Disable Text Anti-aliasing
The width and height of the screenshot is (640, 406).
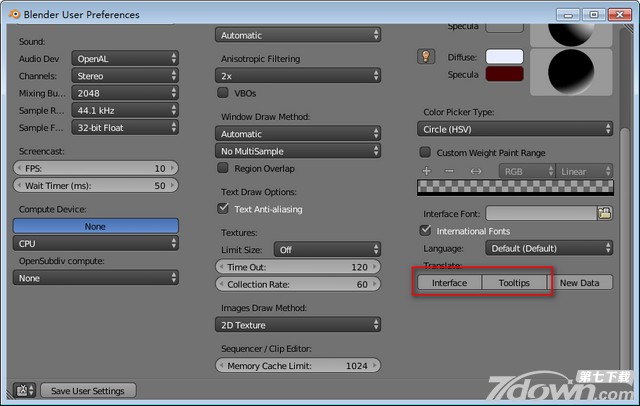coord(223,209)
